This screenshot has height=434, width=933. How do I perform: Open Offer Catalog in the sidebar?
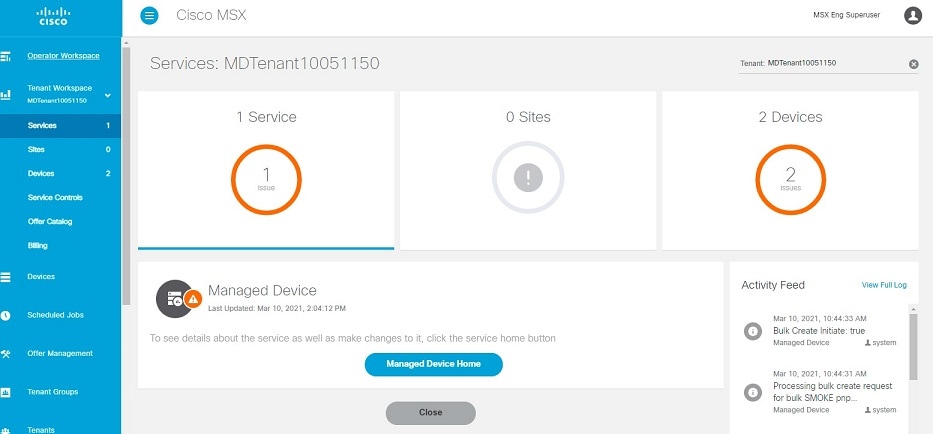point(50,221)
